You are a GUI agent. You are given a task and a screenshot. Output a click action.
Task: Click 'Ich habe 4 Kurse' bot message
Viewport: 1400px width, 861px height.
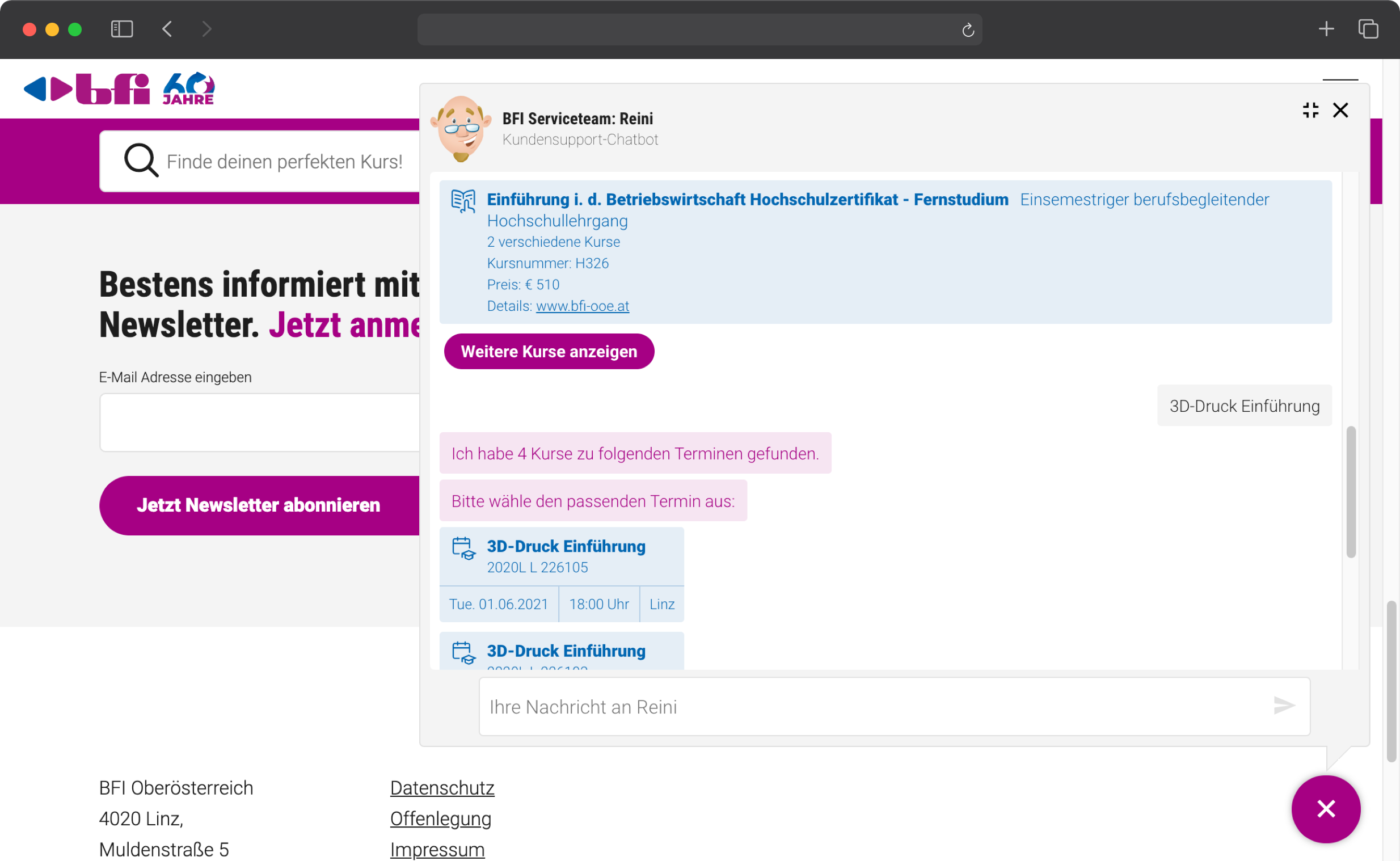pos(635,453)
